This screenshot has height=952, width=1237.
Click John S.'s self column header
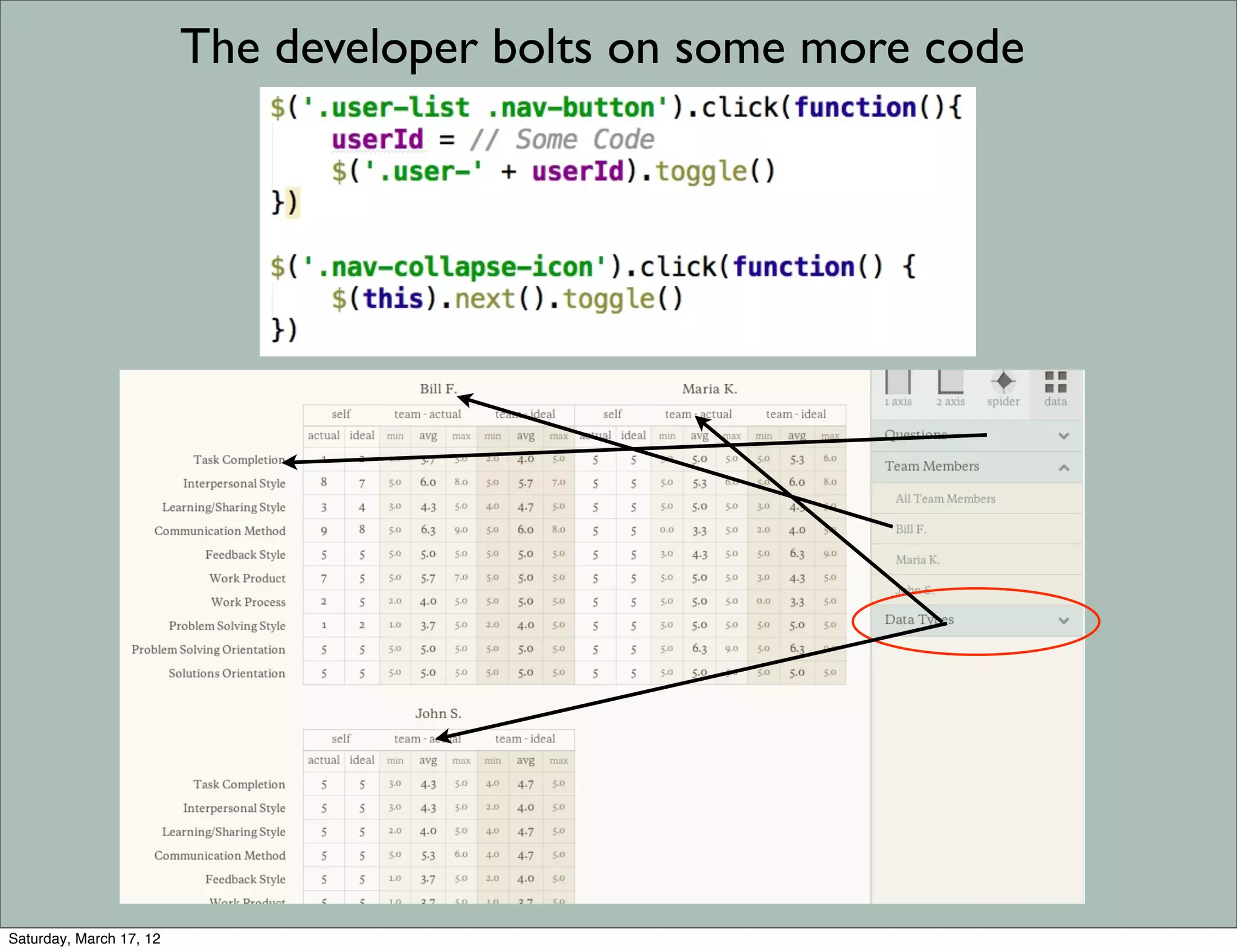click(x=341, y=739)
